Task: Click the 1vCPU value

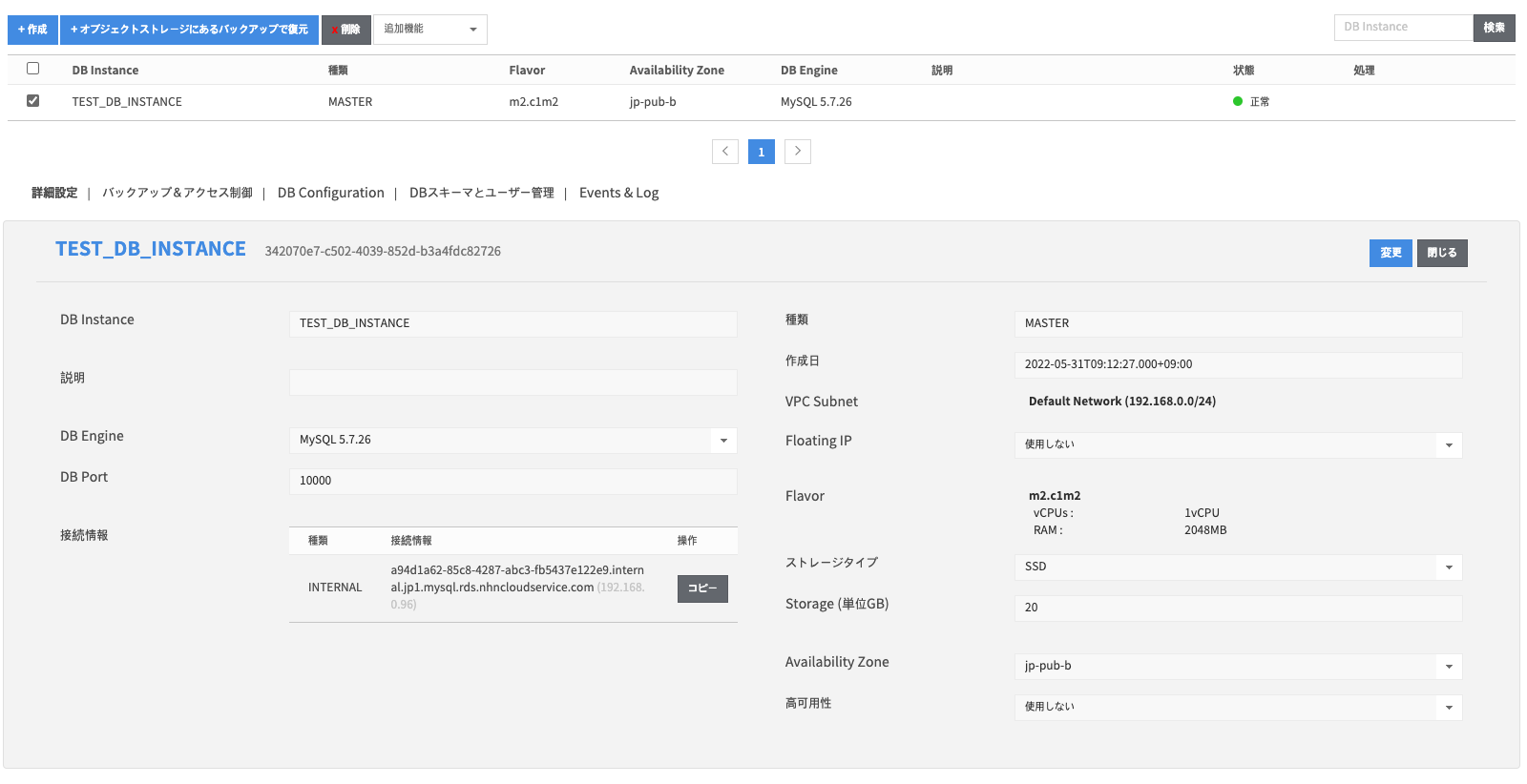Action: [x=1202, y=513]
